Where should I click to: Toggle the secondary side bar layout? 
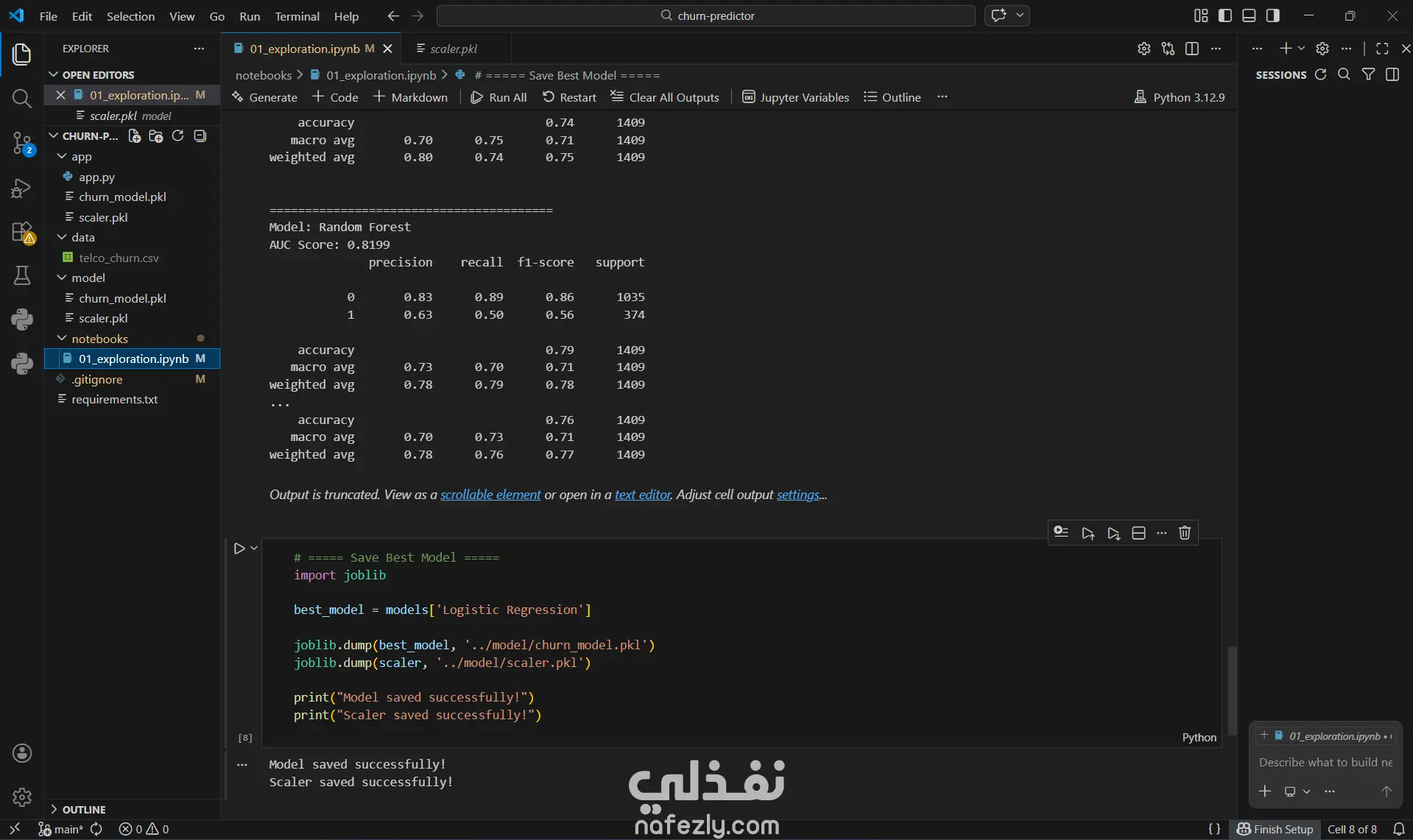tap(1272, 15)
